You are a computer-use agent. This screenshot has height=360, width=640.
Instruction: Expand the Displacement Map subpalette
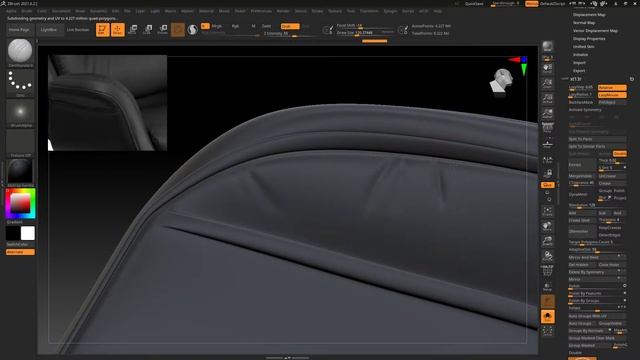pos(589,15)
